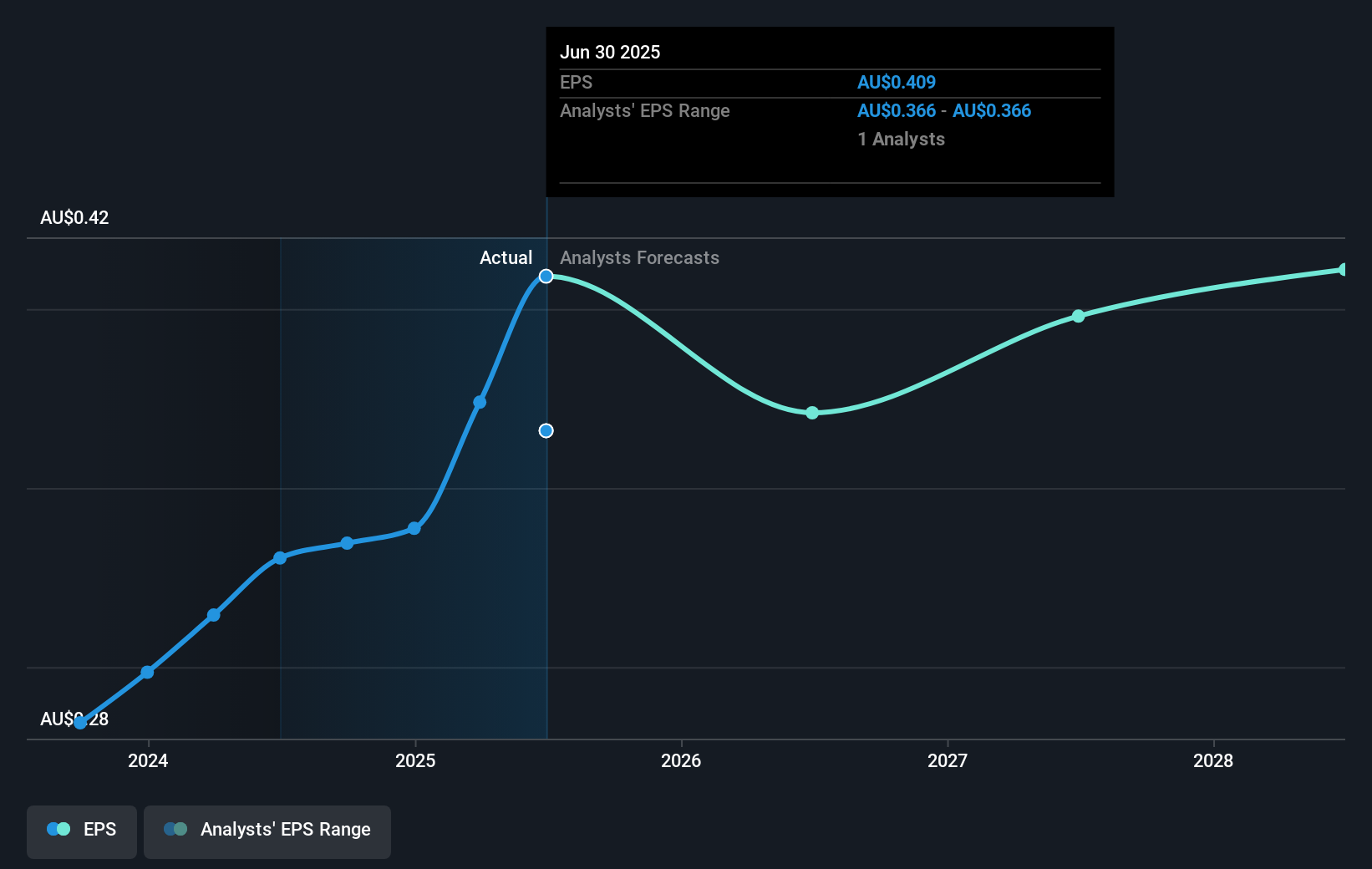Select the Jun 30 2025 actual EPS point

pos(546,277)
